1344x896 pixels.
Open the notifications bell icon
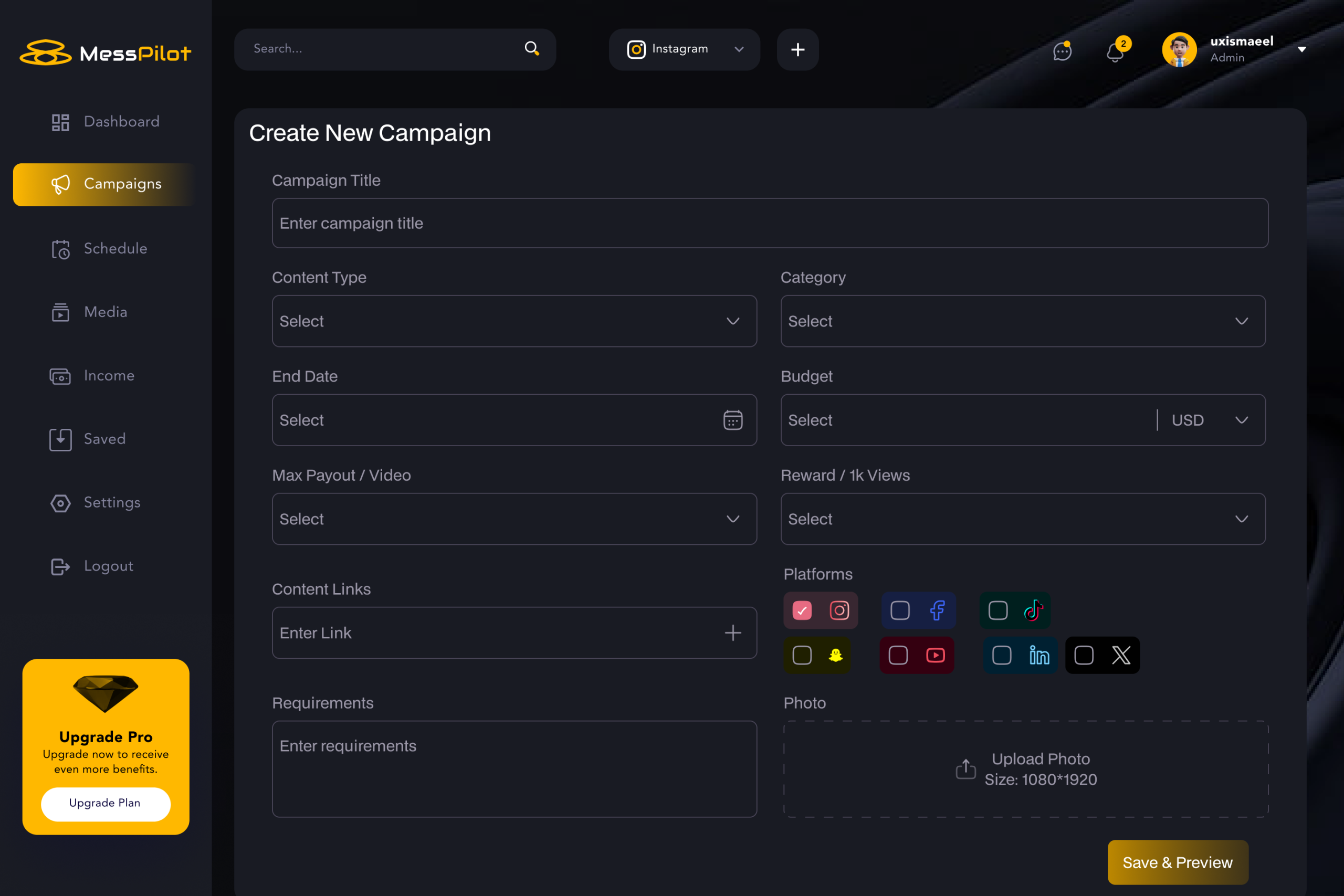click(1115, 52)
